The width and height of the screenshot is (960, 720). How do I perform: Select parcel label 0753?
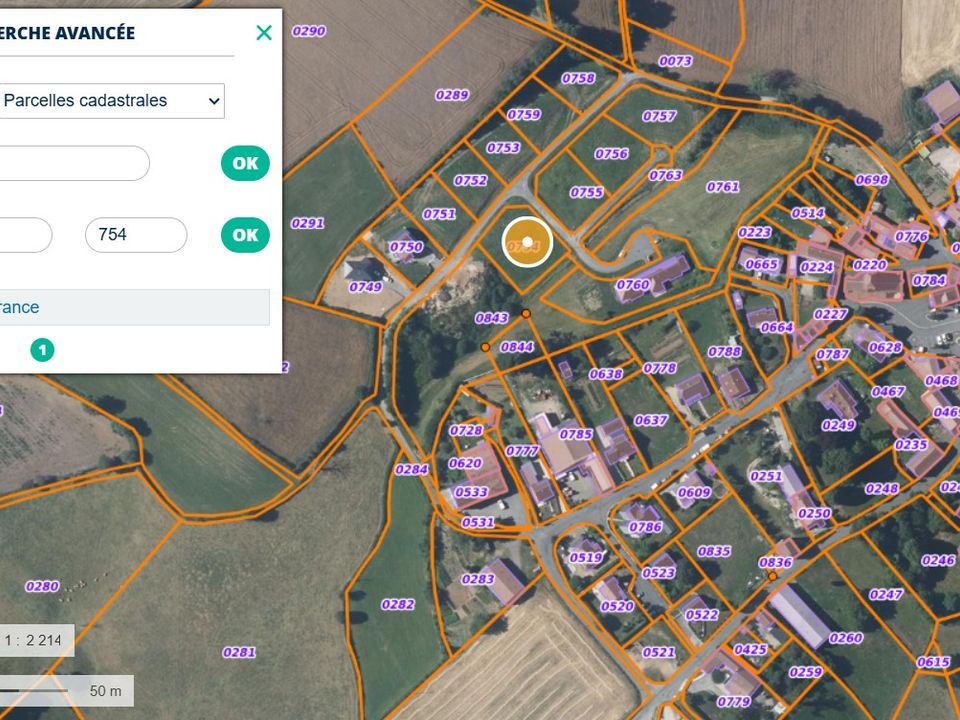503,148
